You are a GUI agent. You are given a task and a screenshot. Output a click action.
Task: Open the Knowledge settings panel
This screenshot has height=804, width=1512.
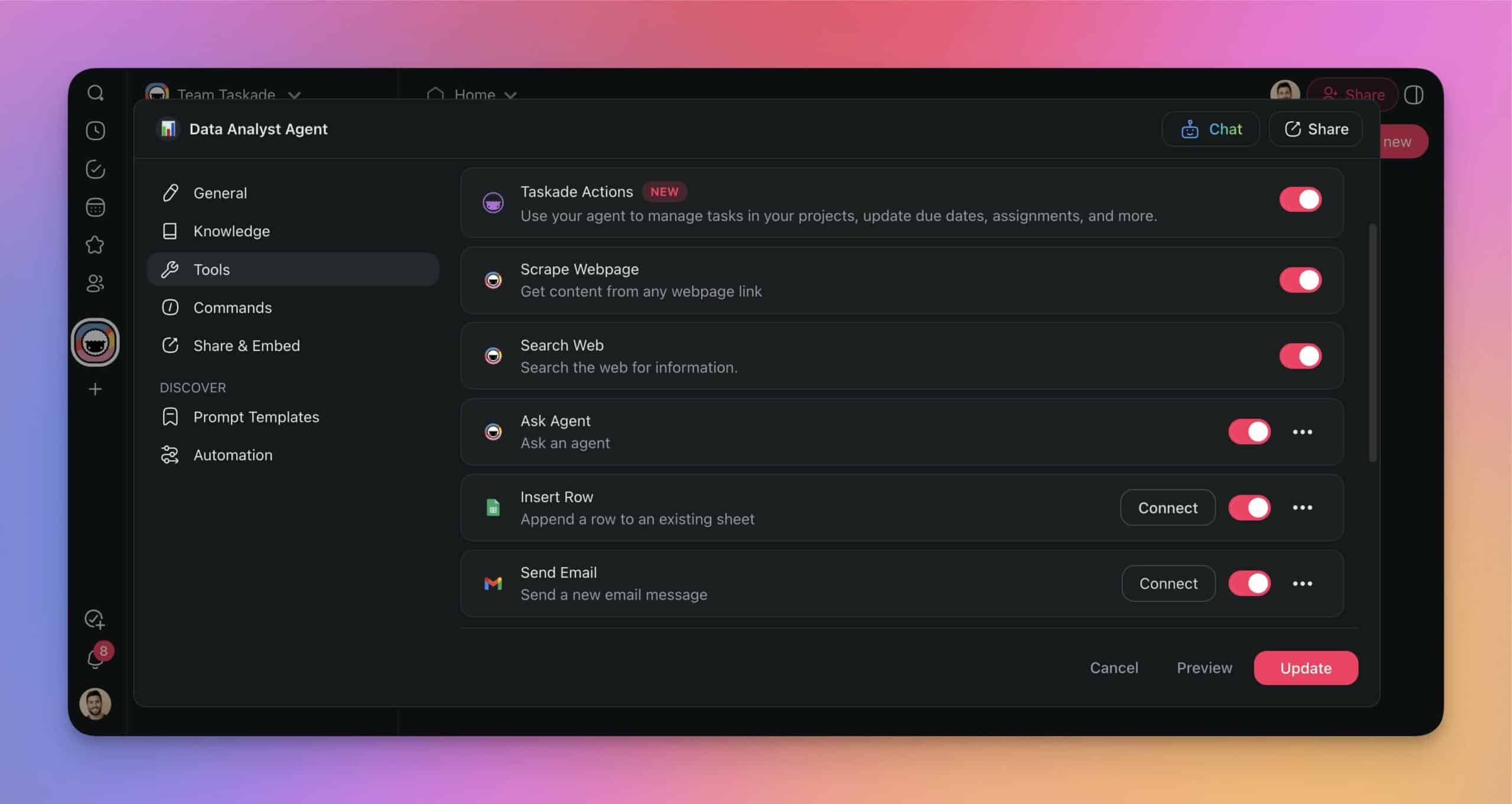[232, 231]
